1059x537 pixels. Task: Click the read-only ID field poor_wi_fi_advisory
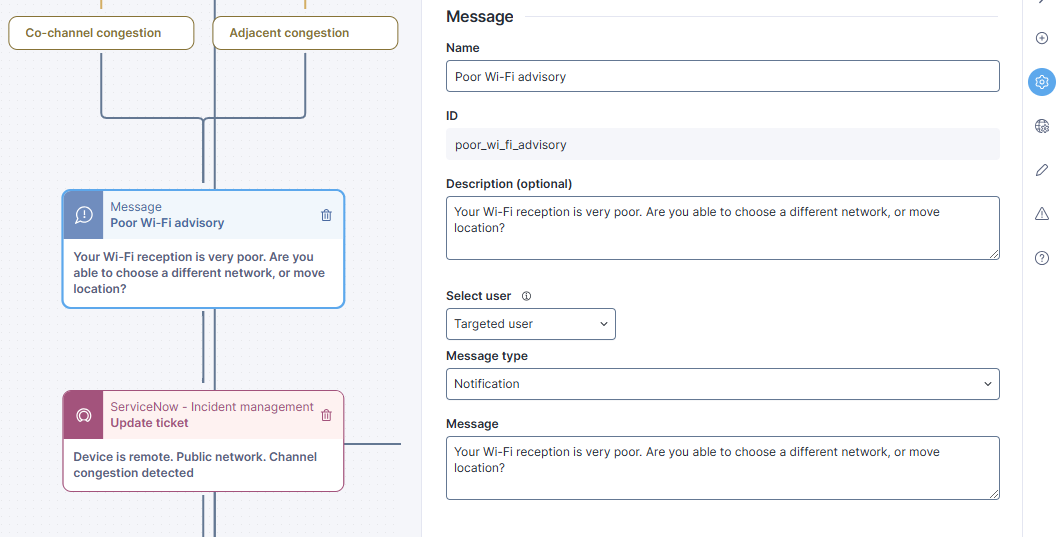tap(722, 144)
